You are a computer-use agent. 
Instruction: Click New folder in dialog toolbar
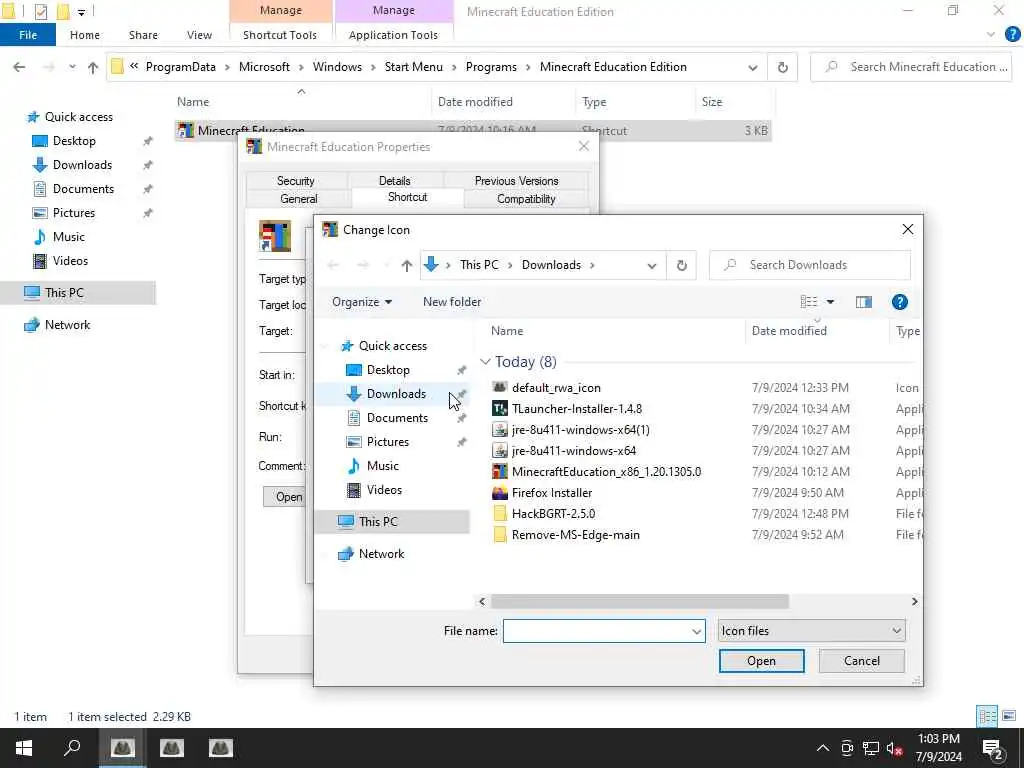[452, 302]
